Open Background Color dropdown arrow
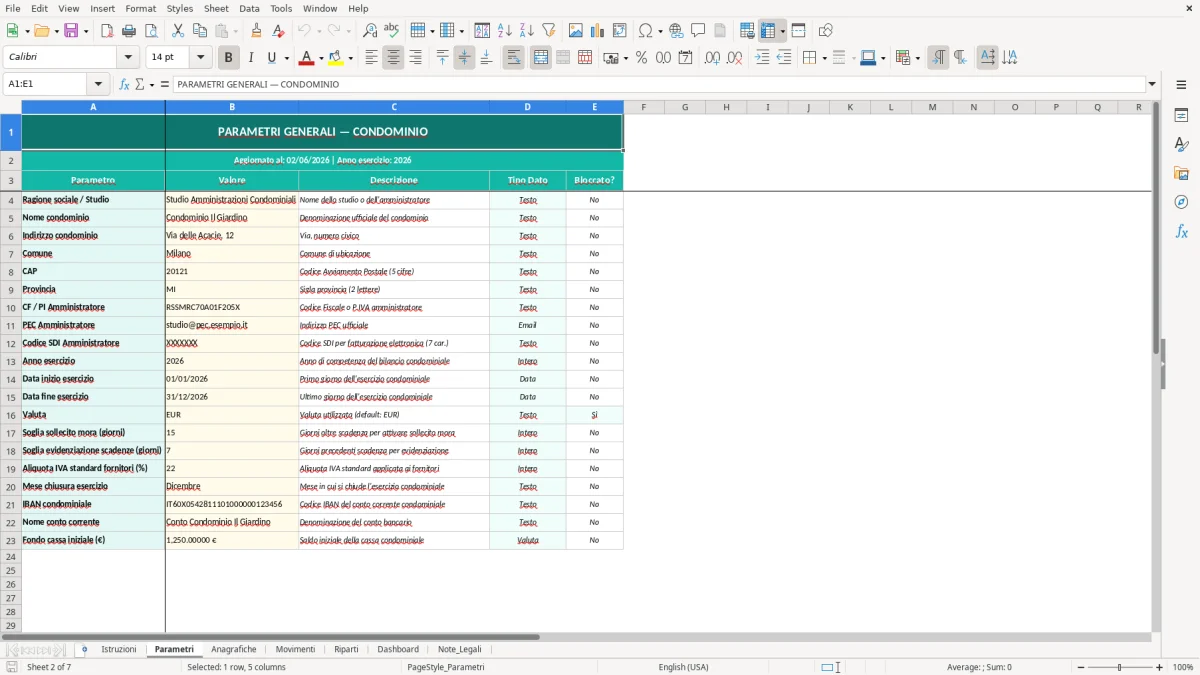This screenshot has height=675, width=1200. tap(351, 58)
